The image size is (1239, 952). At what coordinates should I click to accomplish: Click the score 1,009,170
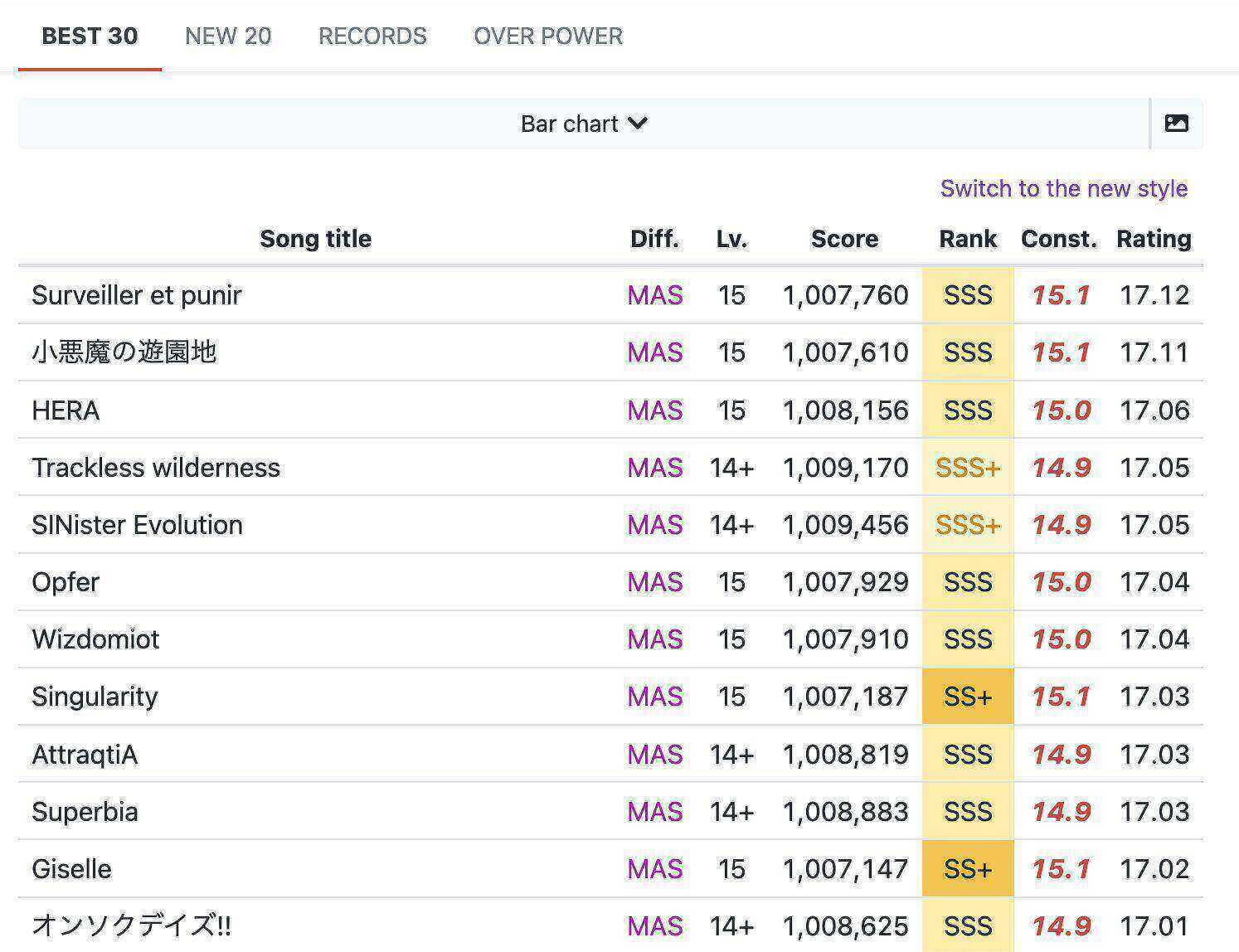tap(845, 468)
